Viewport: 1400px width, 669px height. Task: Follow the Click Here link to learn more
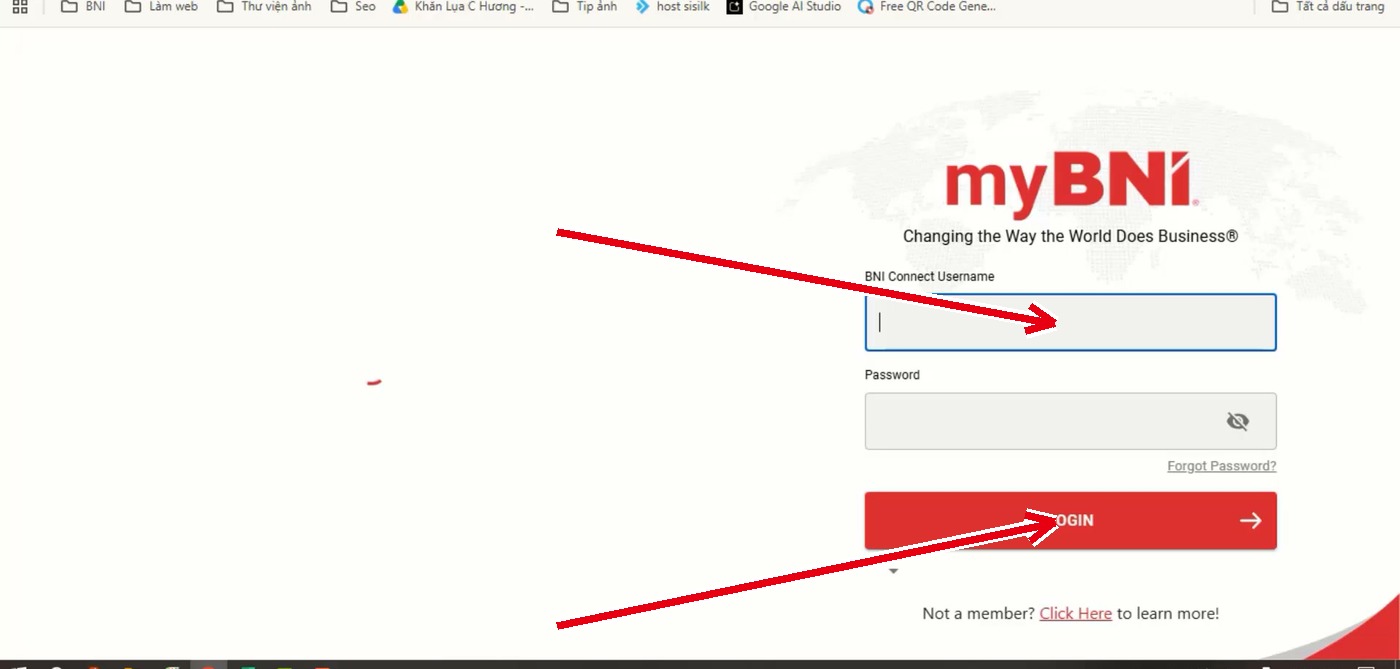[x=1075, y=614]
